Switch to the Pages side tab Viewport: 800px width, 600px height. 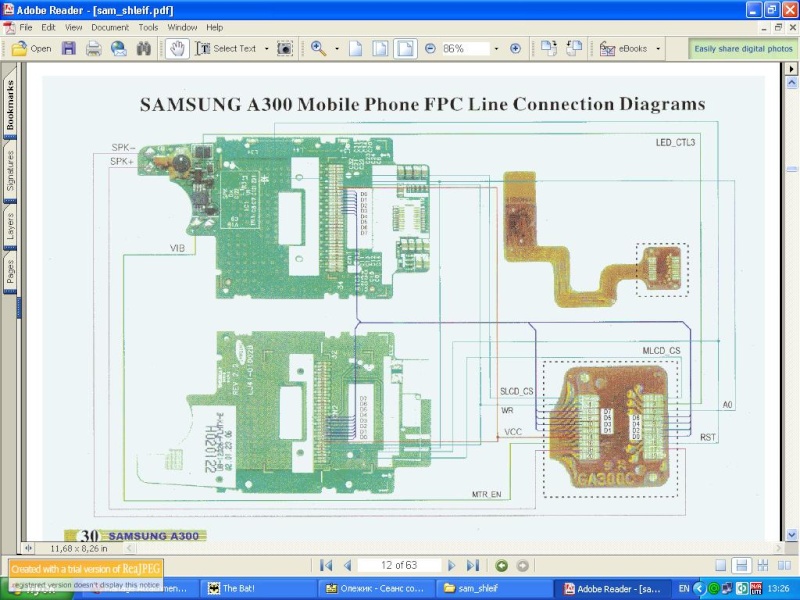[x=10, y=271]
